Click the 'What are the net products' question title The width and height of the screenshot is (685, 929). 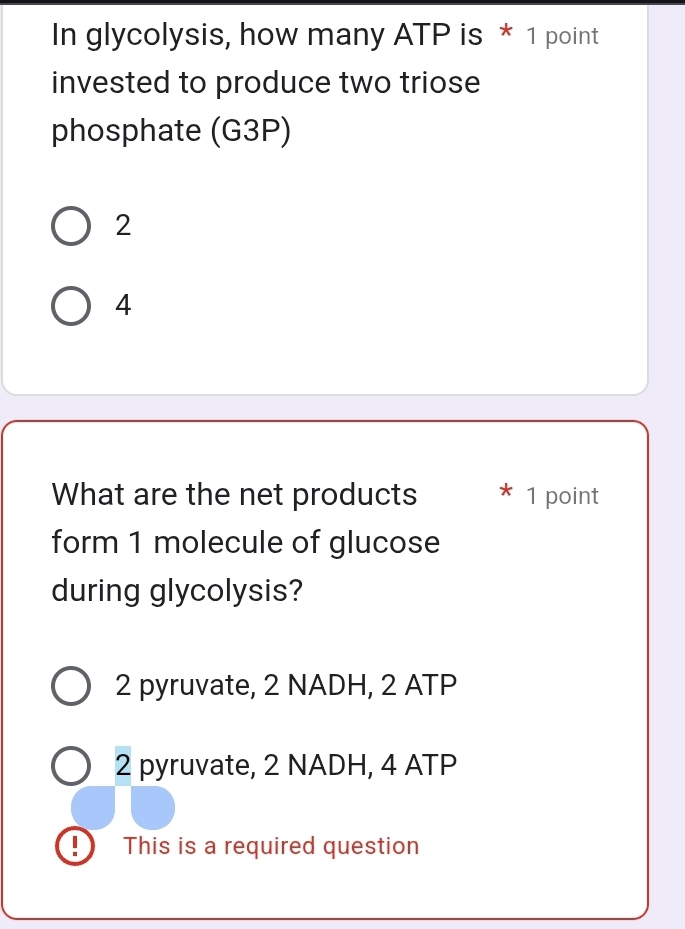235,494
